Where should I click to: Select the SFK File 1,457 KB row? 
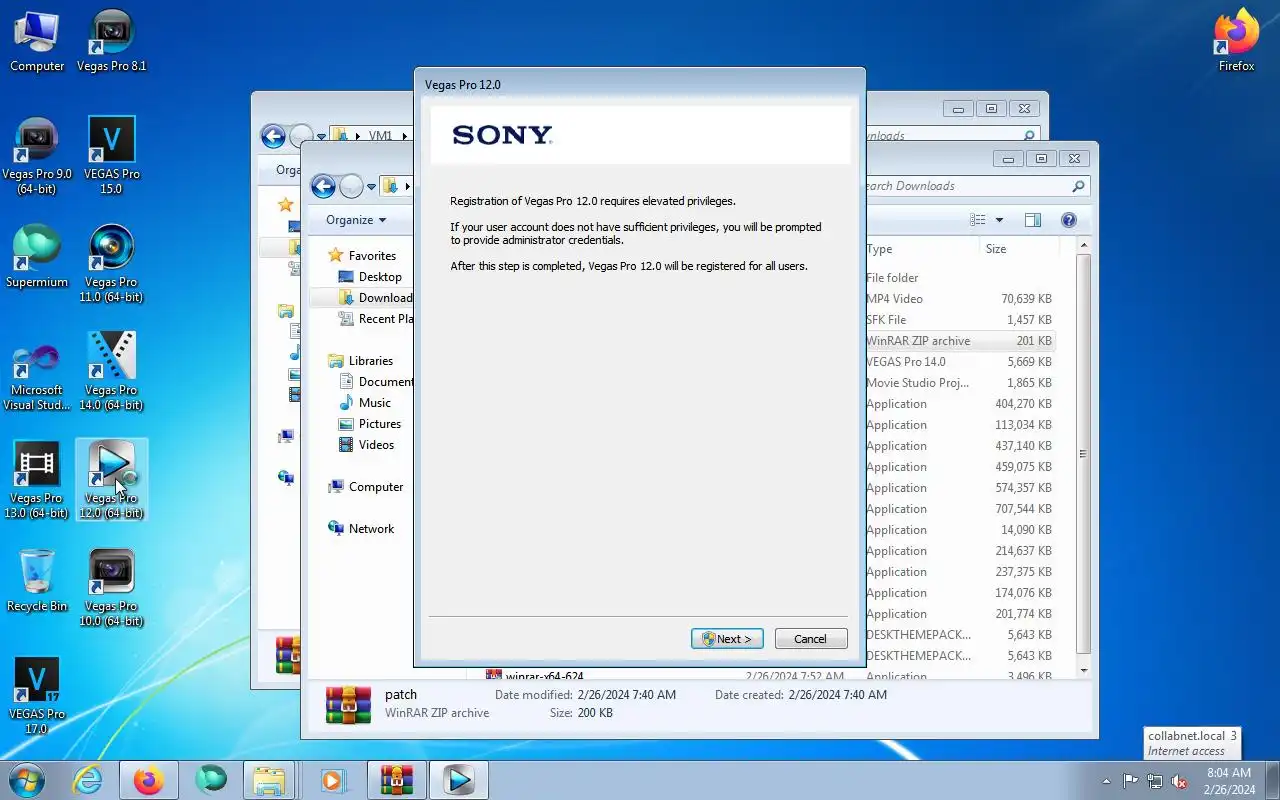(x=959, y=320)
